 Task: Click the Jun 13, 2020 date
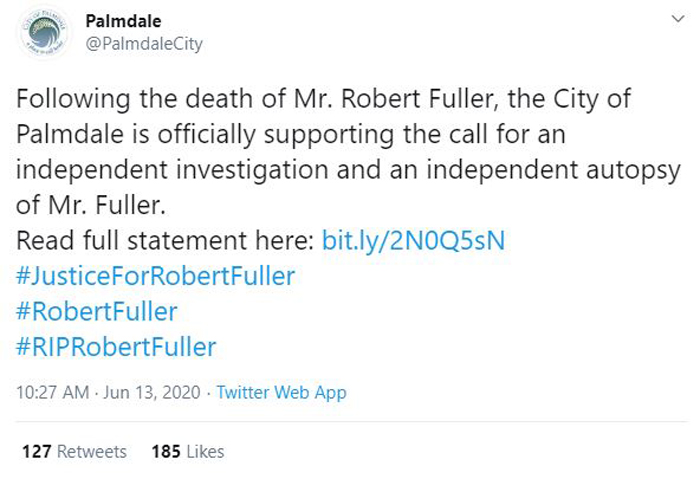point(152,392)
